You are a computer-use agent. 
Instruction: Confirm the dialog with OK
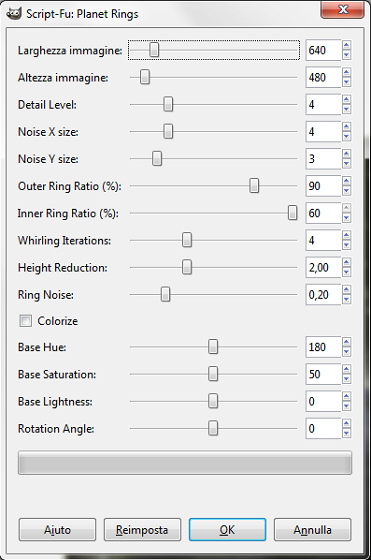pos(227,530)
